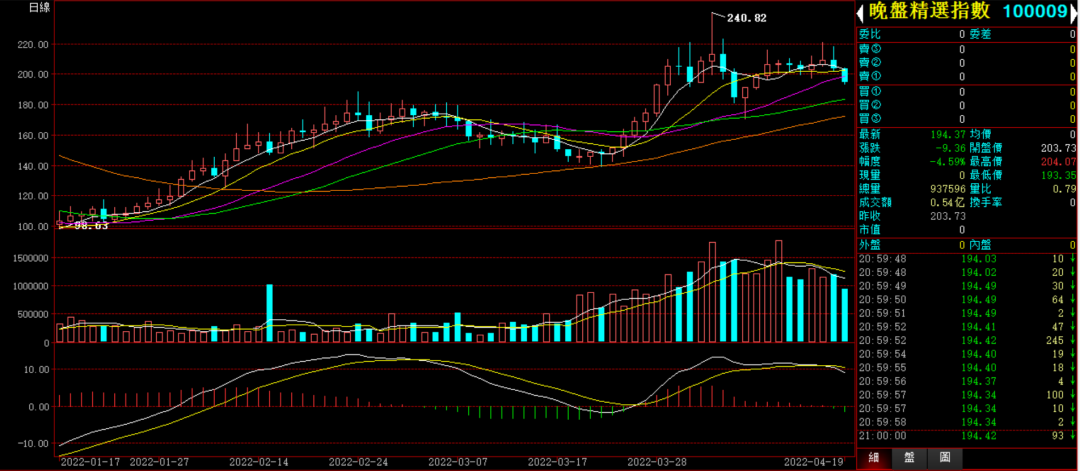Select the 20:59:51 tick row
This screenshot has width=1080, height=471.
tap(967, 313)
